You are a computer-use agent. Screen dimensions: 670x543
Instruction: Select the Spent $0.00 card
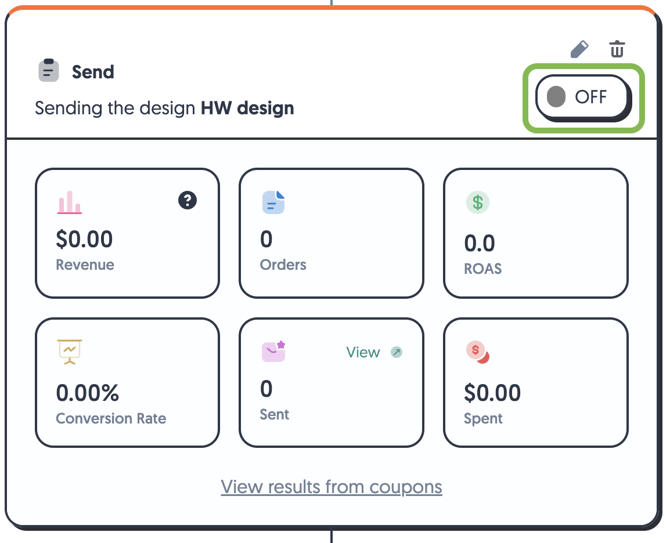(x=536, y=383)
